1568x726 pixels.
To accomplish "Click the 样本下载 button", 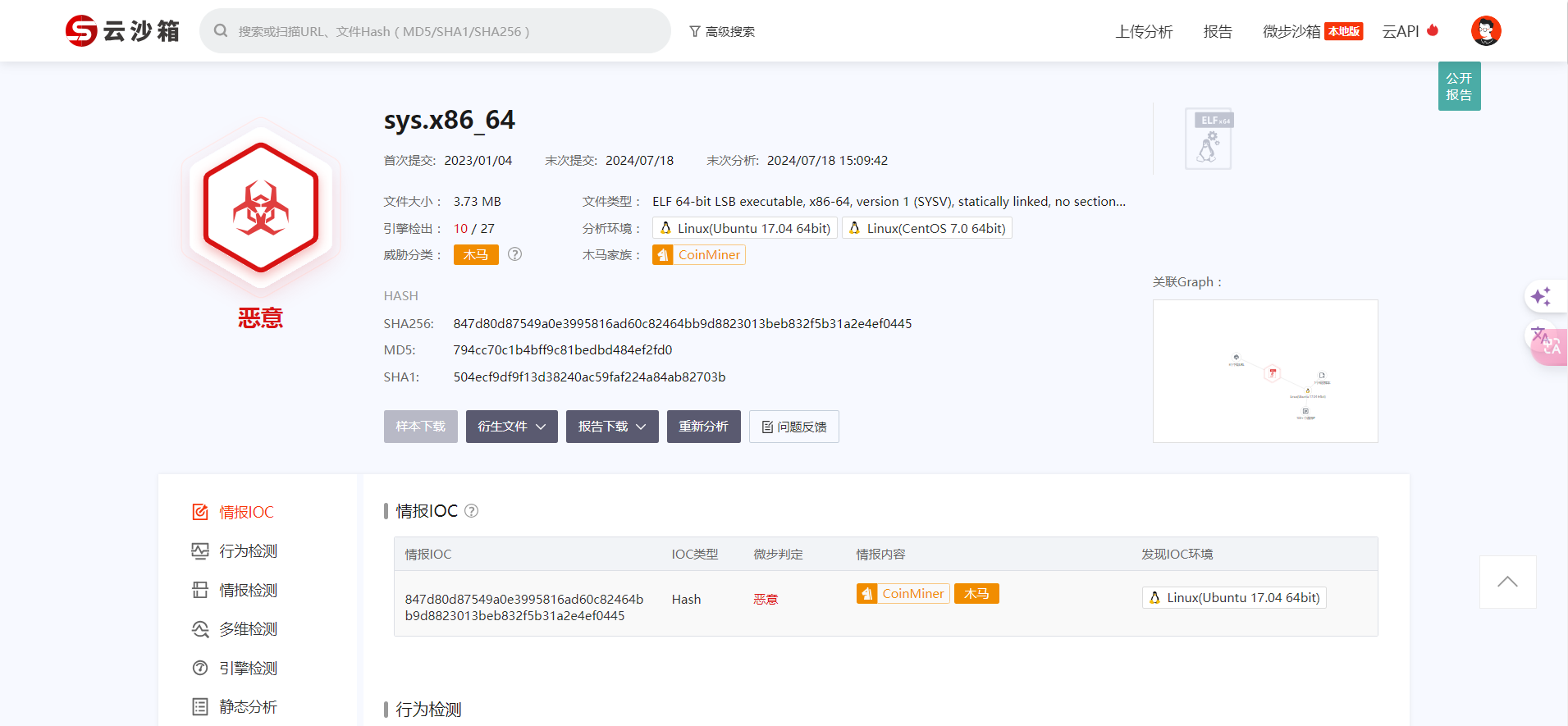I will pyautogui.click(x=421, y=427).
